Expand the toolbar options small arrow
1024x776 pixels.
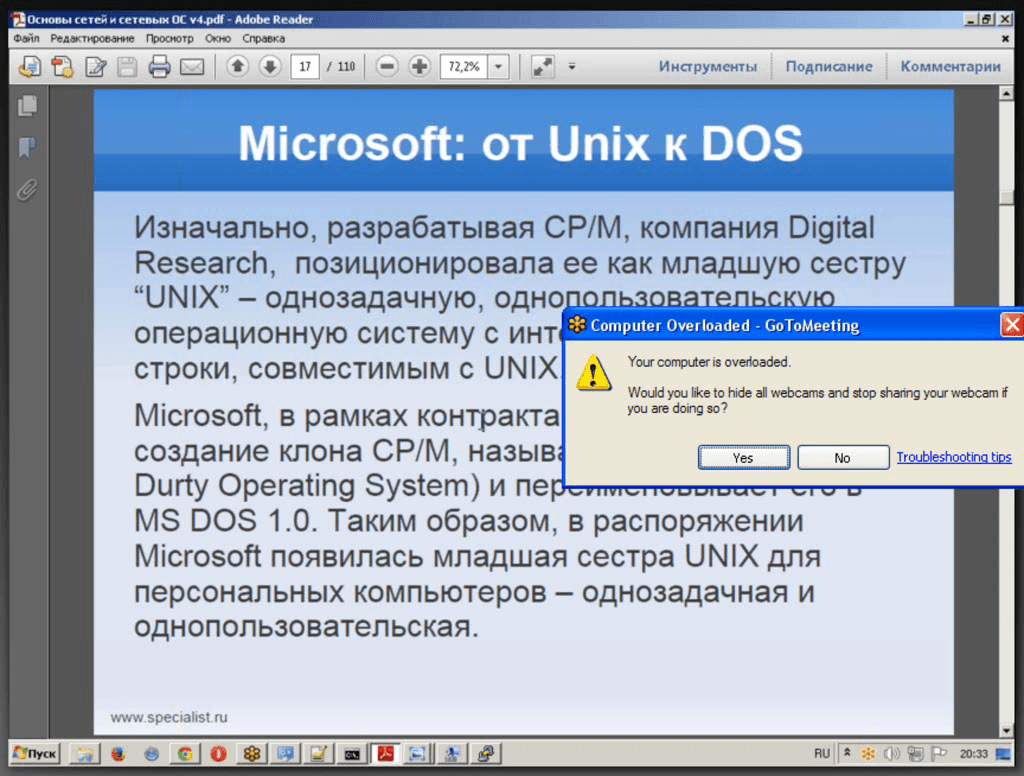(572, 67)
